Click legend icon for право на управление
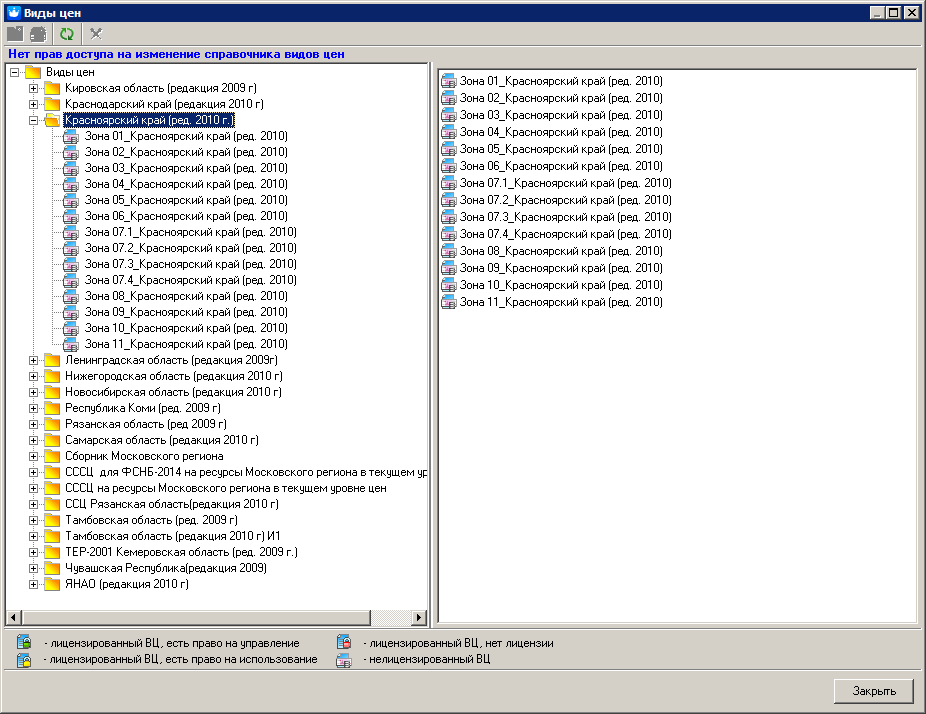 24,642
